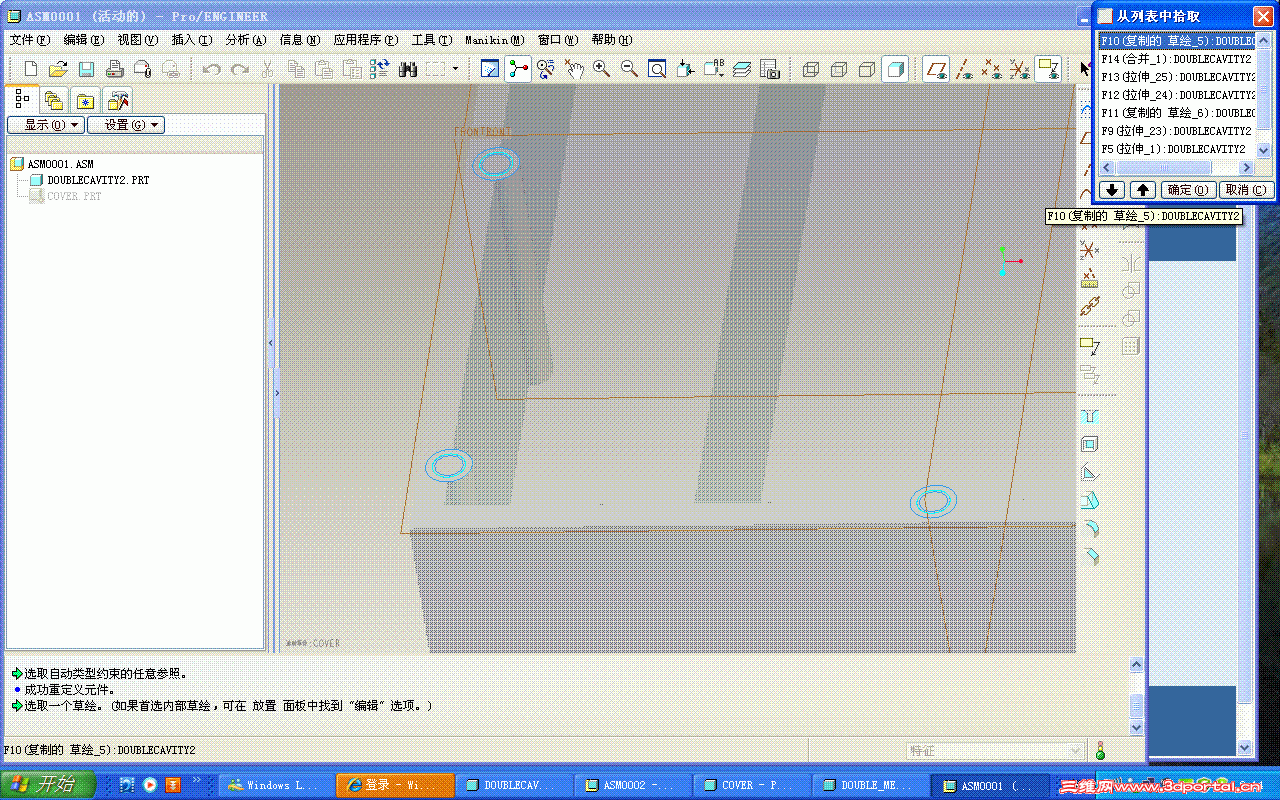Image resolution: width=1280 pixels, height=800 pixels.
Task: Open the 应用程序 menu
Action: pos(366,40)
